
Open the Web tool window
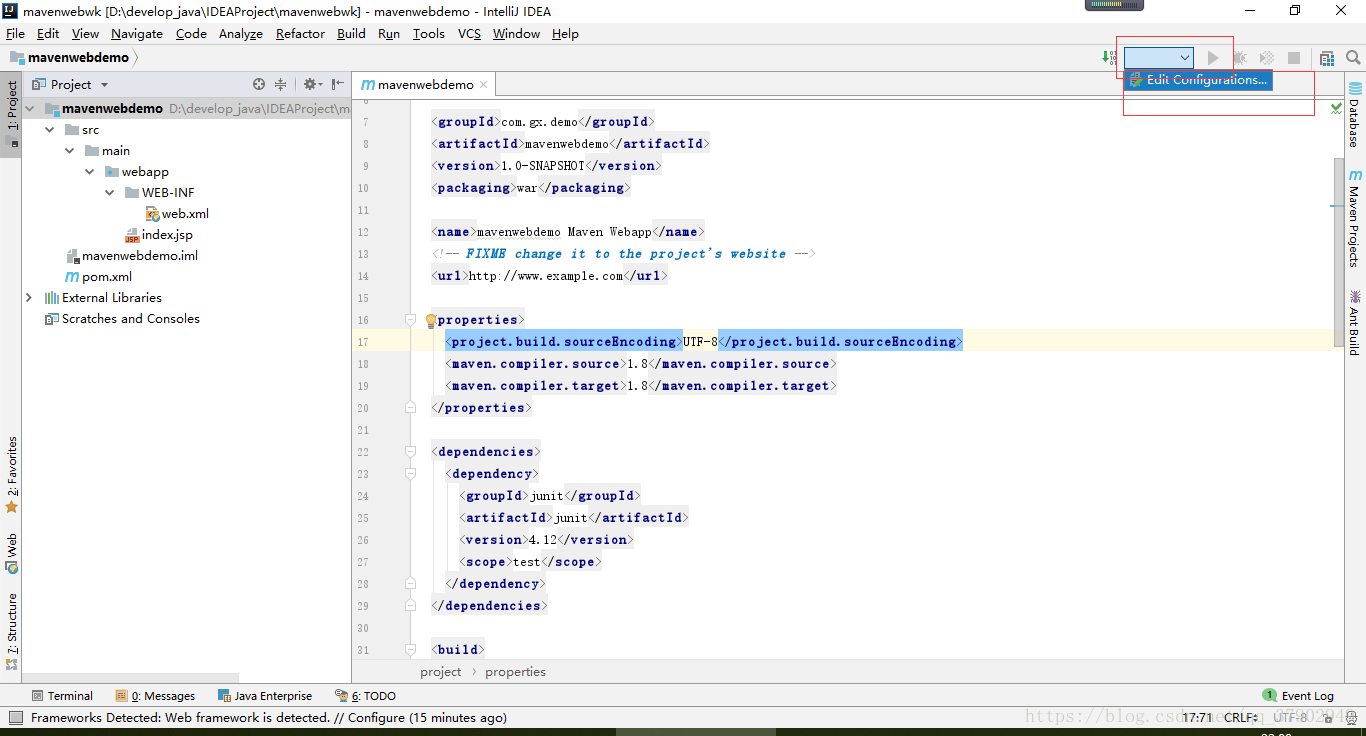point(12,553)
